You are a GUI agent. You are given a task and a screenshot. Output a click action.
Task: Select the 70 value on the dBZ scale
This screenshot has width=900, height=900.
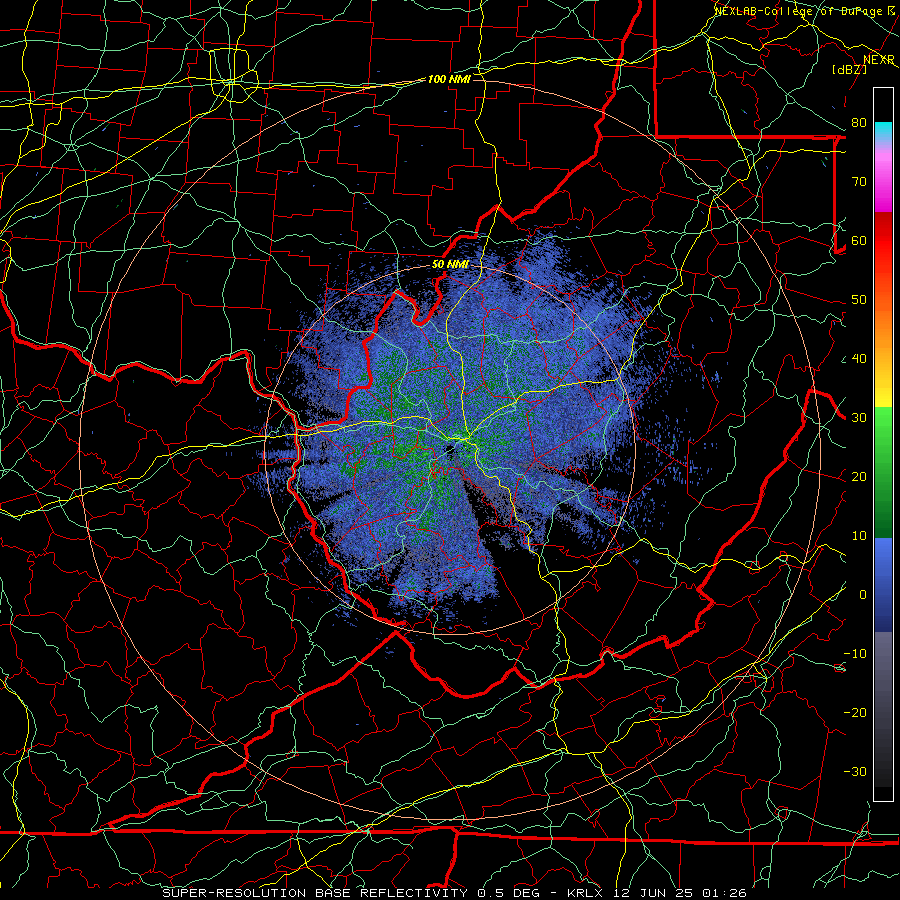coord(859,182)
